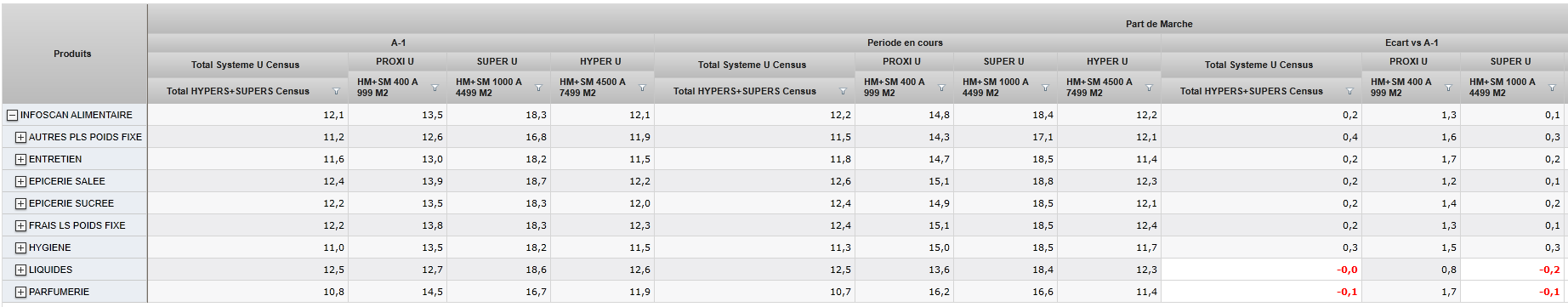The height and width of the screenshot is (307, 1568).
Task: Expand the EPICERIE SALEE row
Action: [x=20, y=181]
